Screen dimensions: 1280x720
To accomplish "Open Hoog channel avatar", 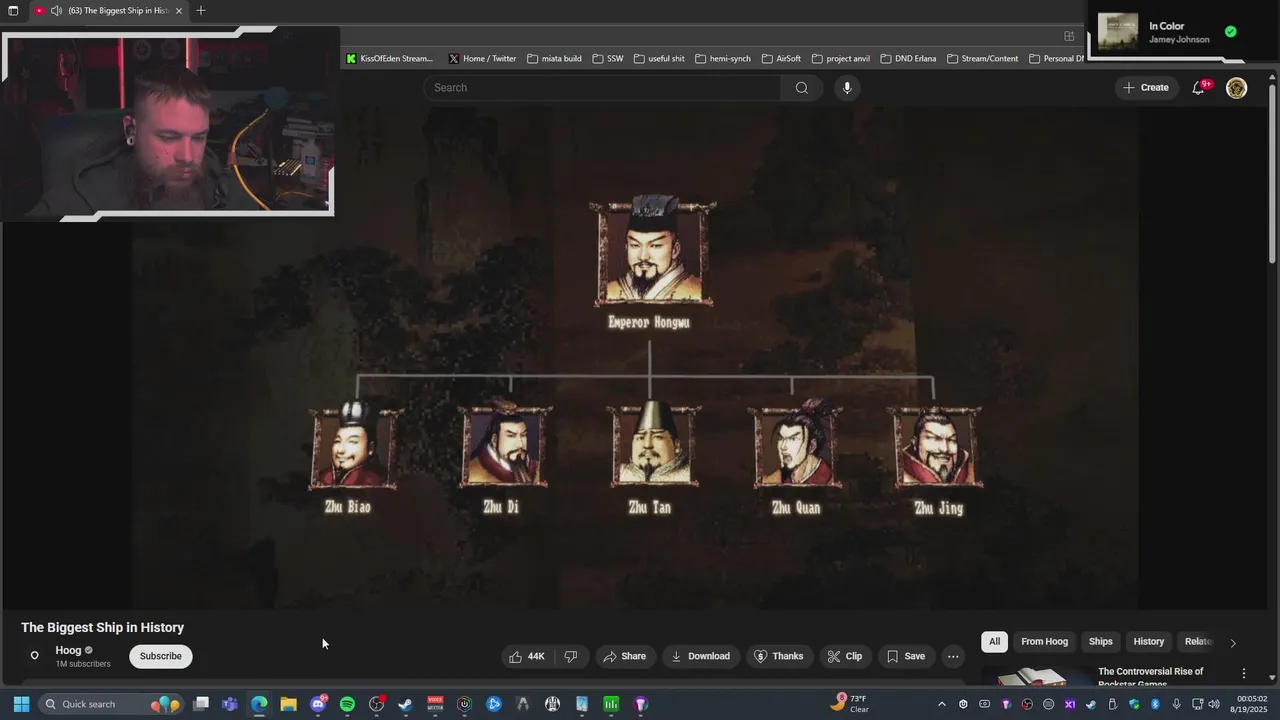I will 34,656.
